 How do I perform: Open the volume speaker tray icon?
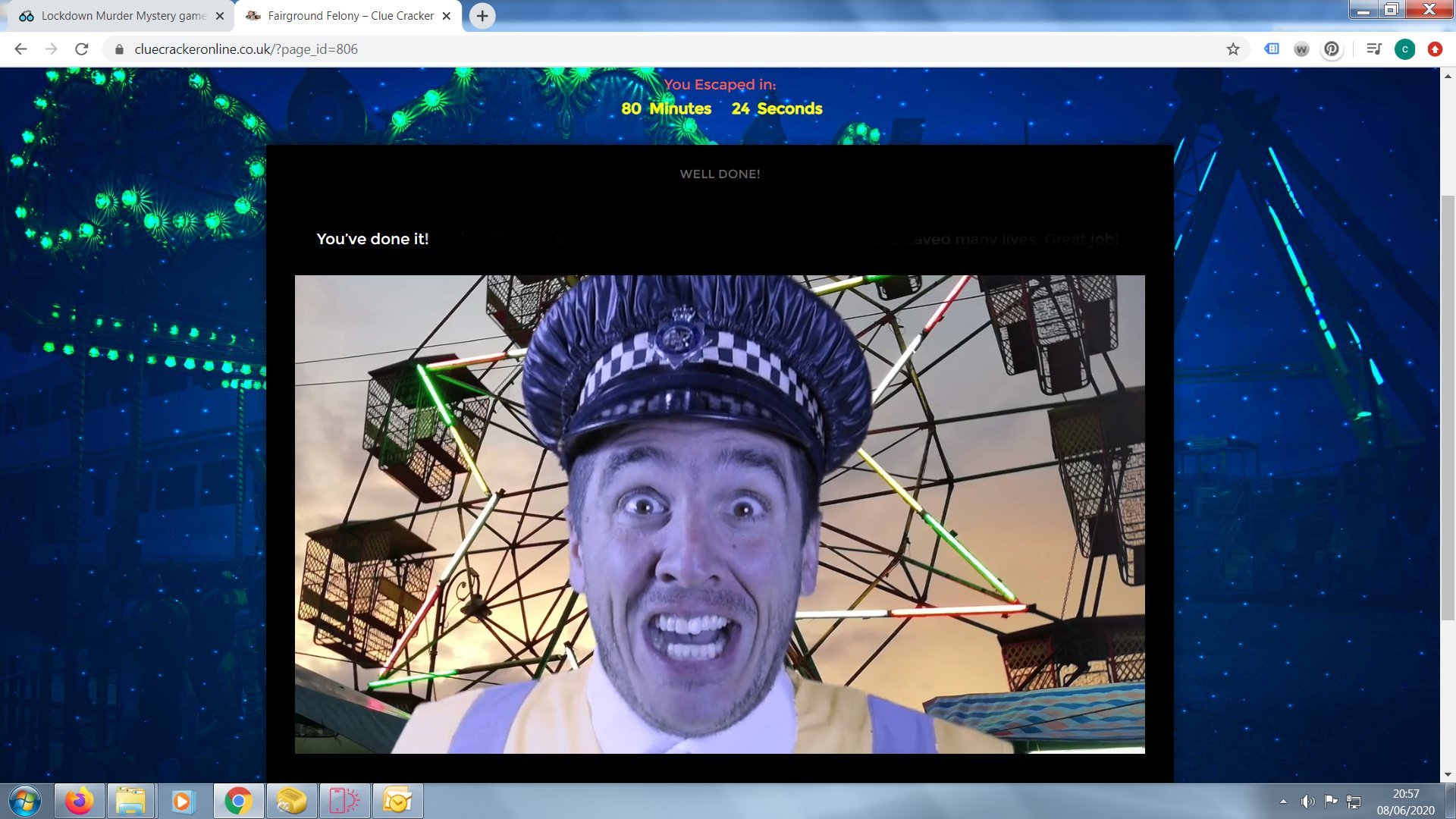coord(1307,801)
